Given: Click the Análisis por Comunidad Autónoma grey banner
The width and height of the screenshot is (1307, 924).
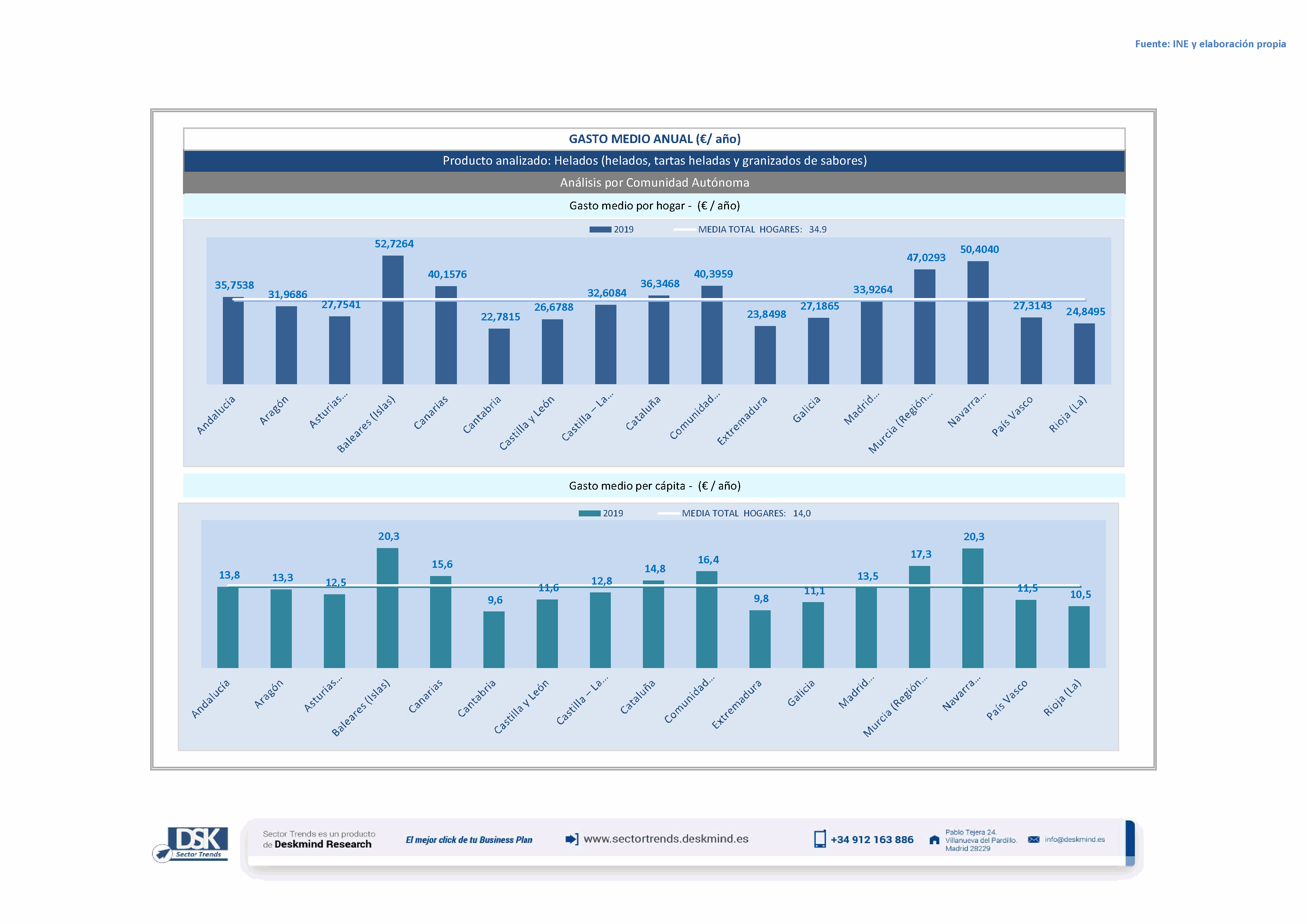Looking at the screenshot, I should 654,183.
